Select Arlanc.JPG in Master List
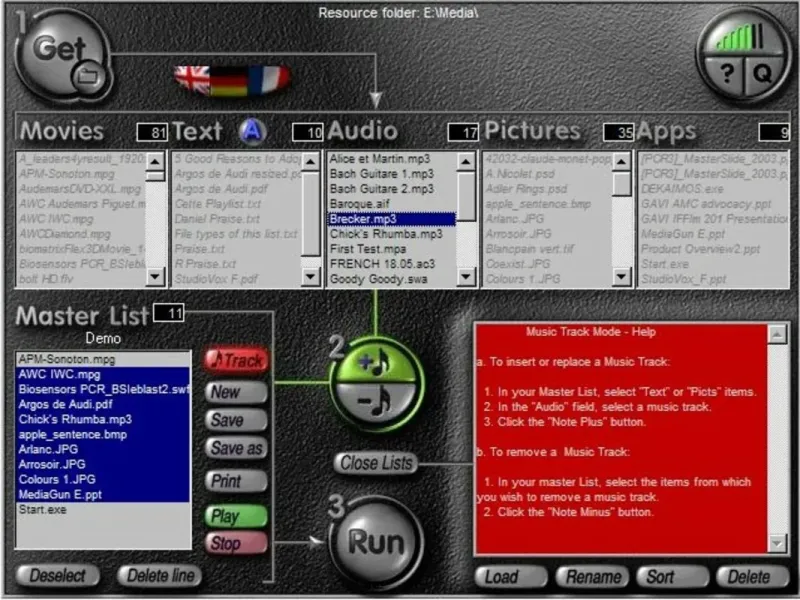This screenshot has width=800, height=600. click(104, 449)
